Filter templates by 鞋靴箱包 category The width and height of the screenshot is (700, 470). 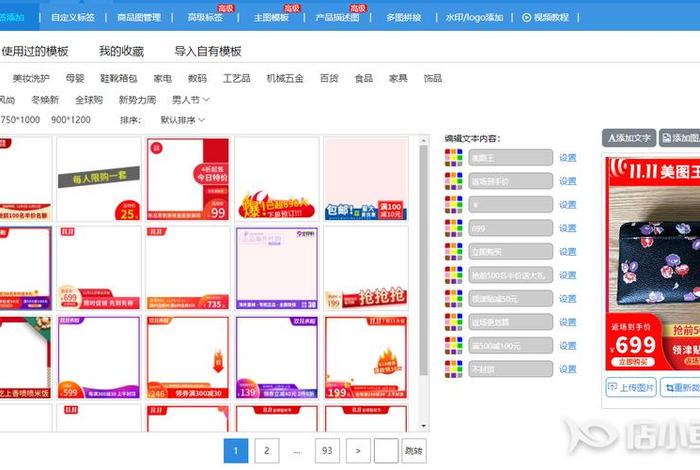[119, 79]
